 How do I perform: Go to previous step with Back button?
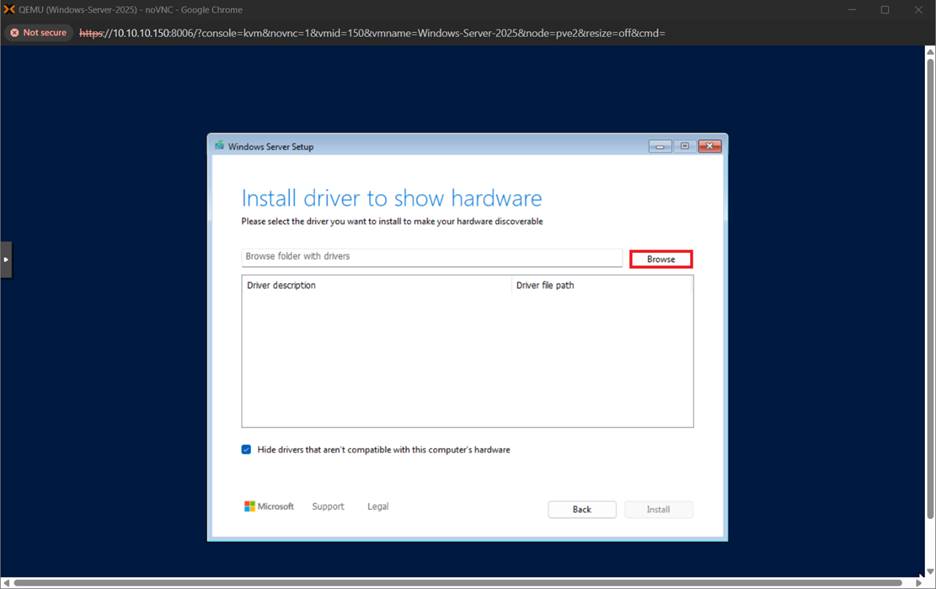pos(582,510)
